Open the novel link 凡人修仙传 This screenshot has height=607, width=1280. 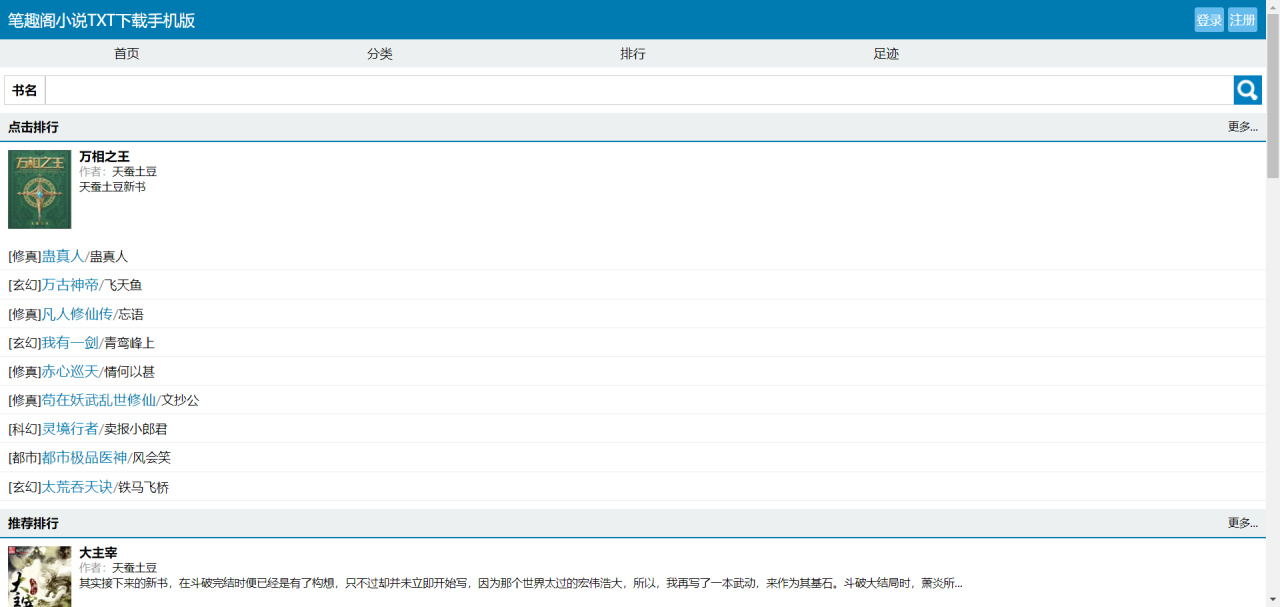pos(77,314)
